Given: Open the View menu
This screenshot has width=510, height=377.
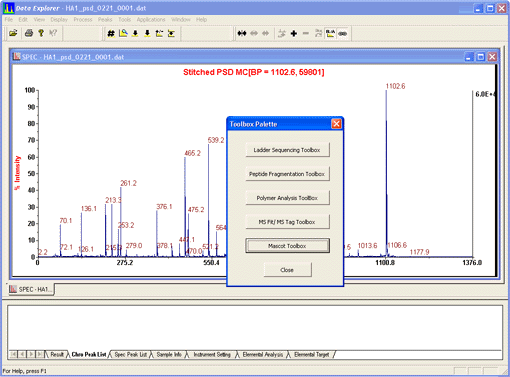Looking at the screenshot, I should tap(39, 20).
